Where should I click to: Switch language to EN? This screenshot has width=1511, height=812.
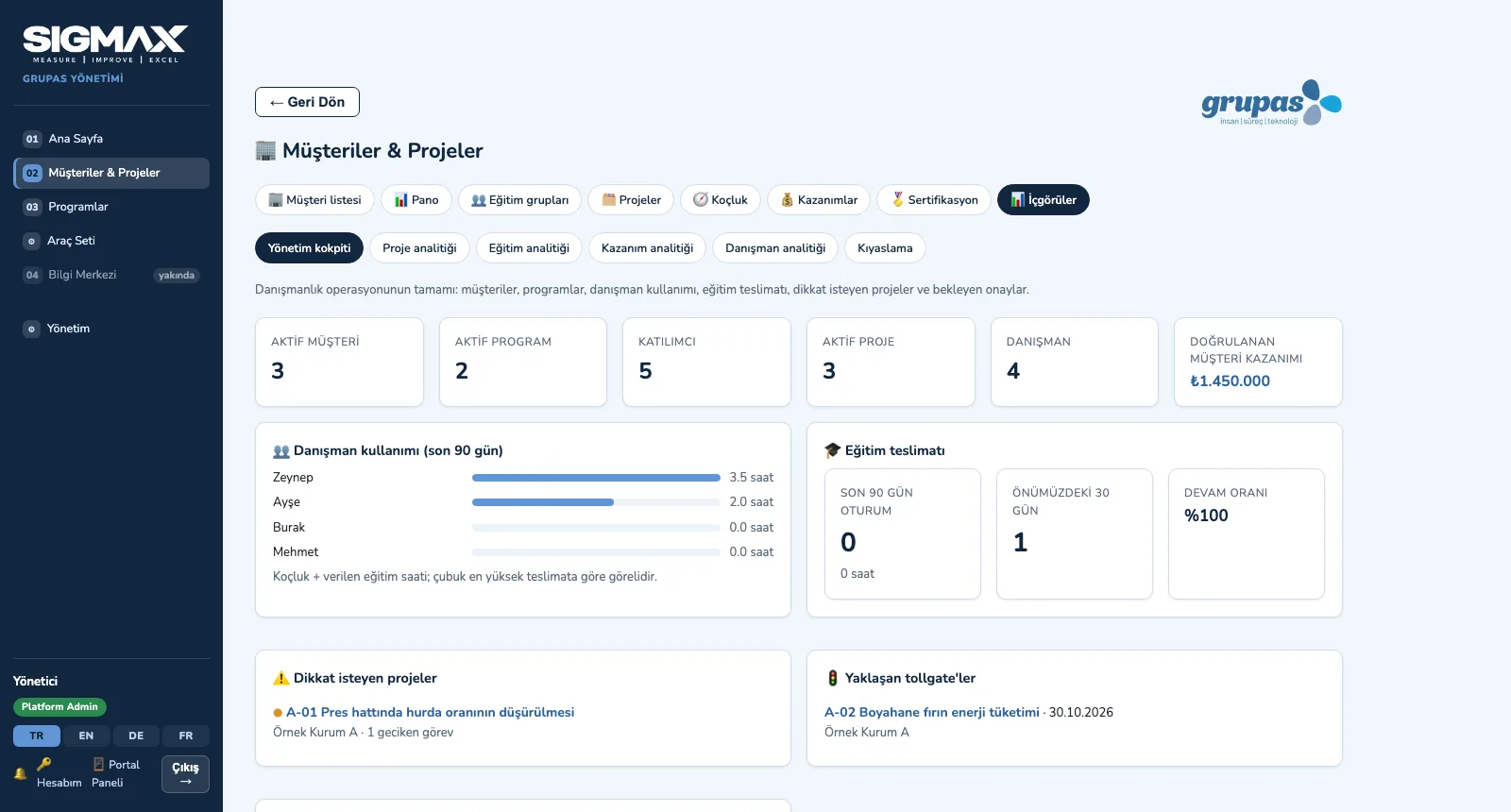[86, 736]
